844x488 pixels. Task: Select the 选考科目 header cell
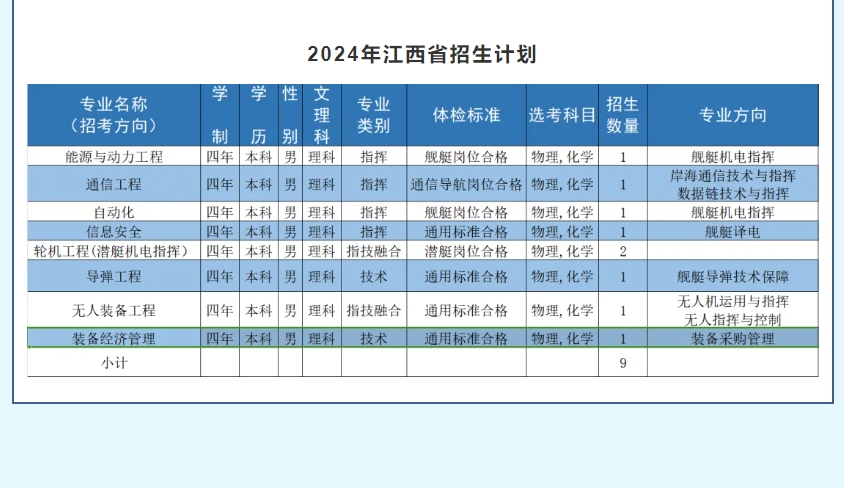click(x=562, y=115)
